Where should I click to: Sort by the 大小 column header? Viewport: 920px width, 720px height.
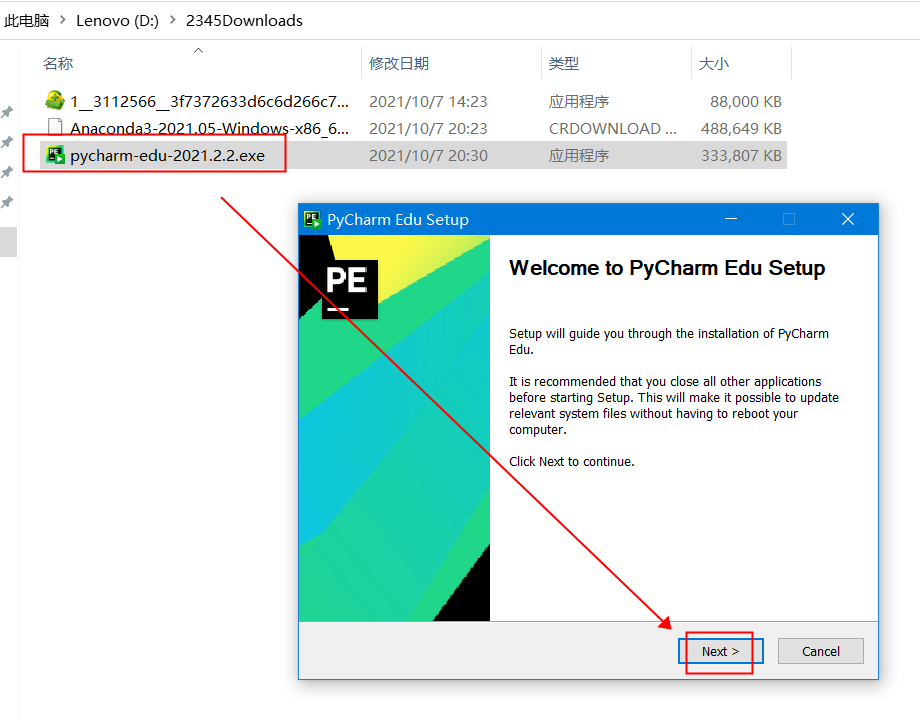pyautogui.click(x=713, y=63)
